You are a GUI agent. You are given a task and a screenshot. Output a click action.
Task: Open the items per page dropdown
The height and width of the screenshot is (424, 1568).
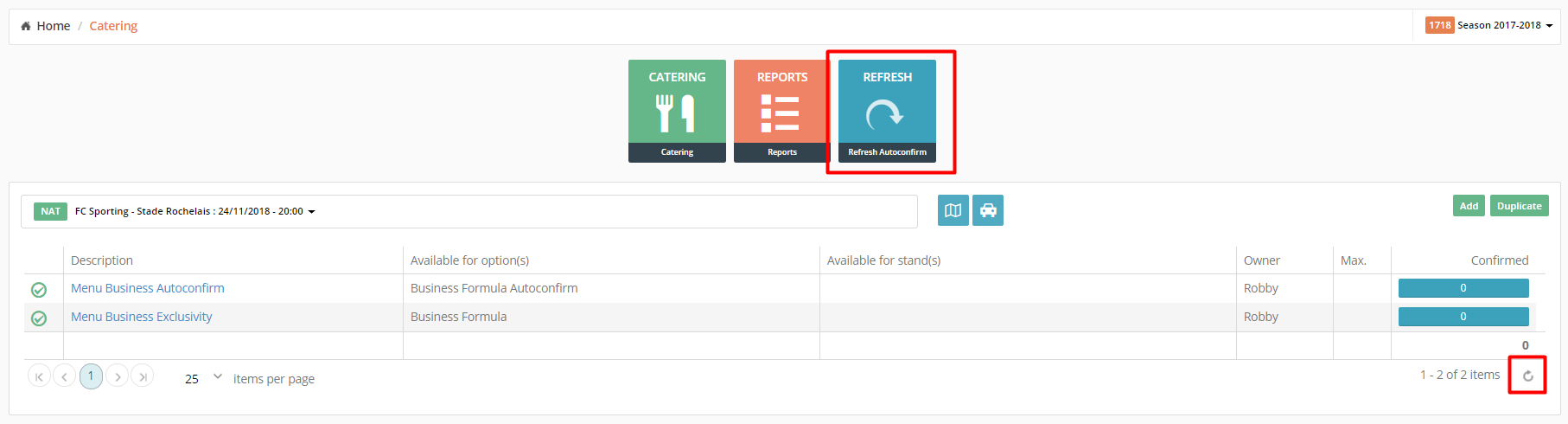click(x=204, y=378)
